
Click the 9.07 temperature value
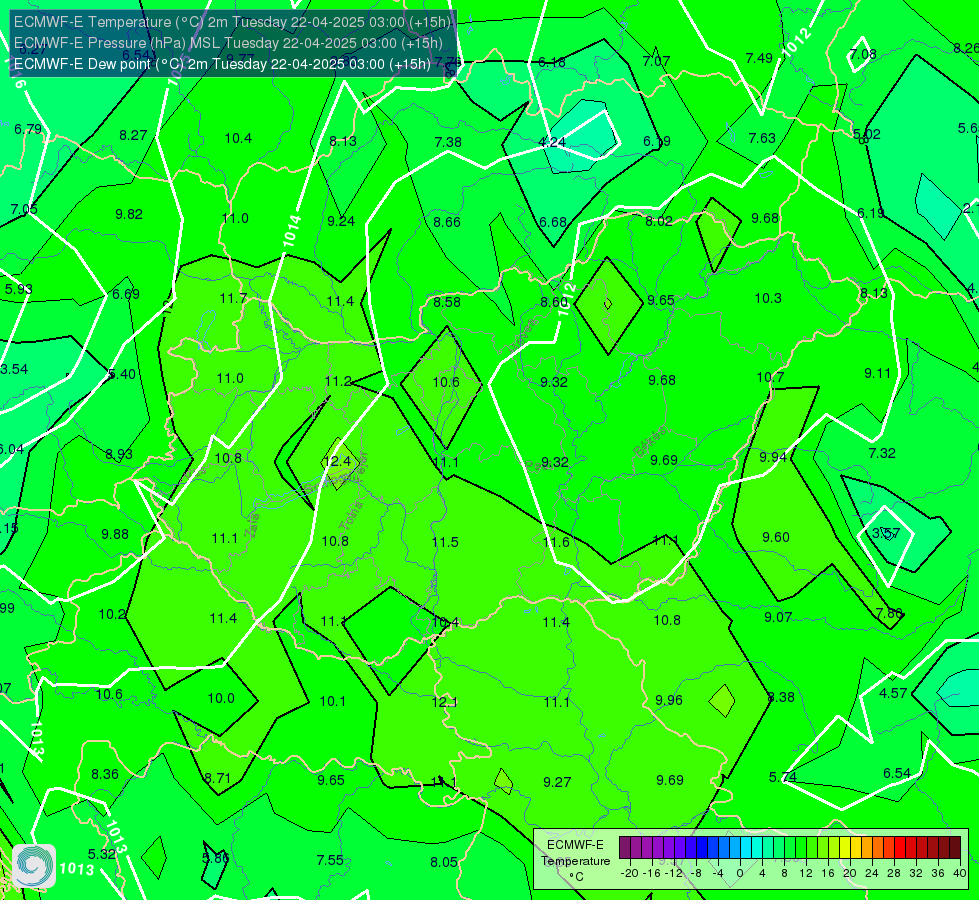coord(778,617)
